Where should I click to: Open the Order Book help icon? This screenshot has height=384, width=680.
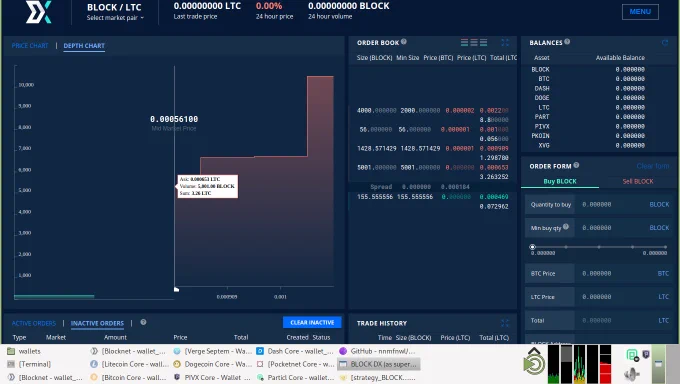[x=404, y=42]
